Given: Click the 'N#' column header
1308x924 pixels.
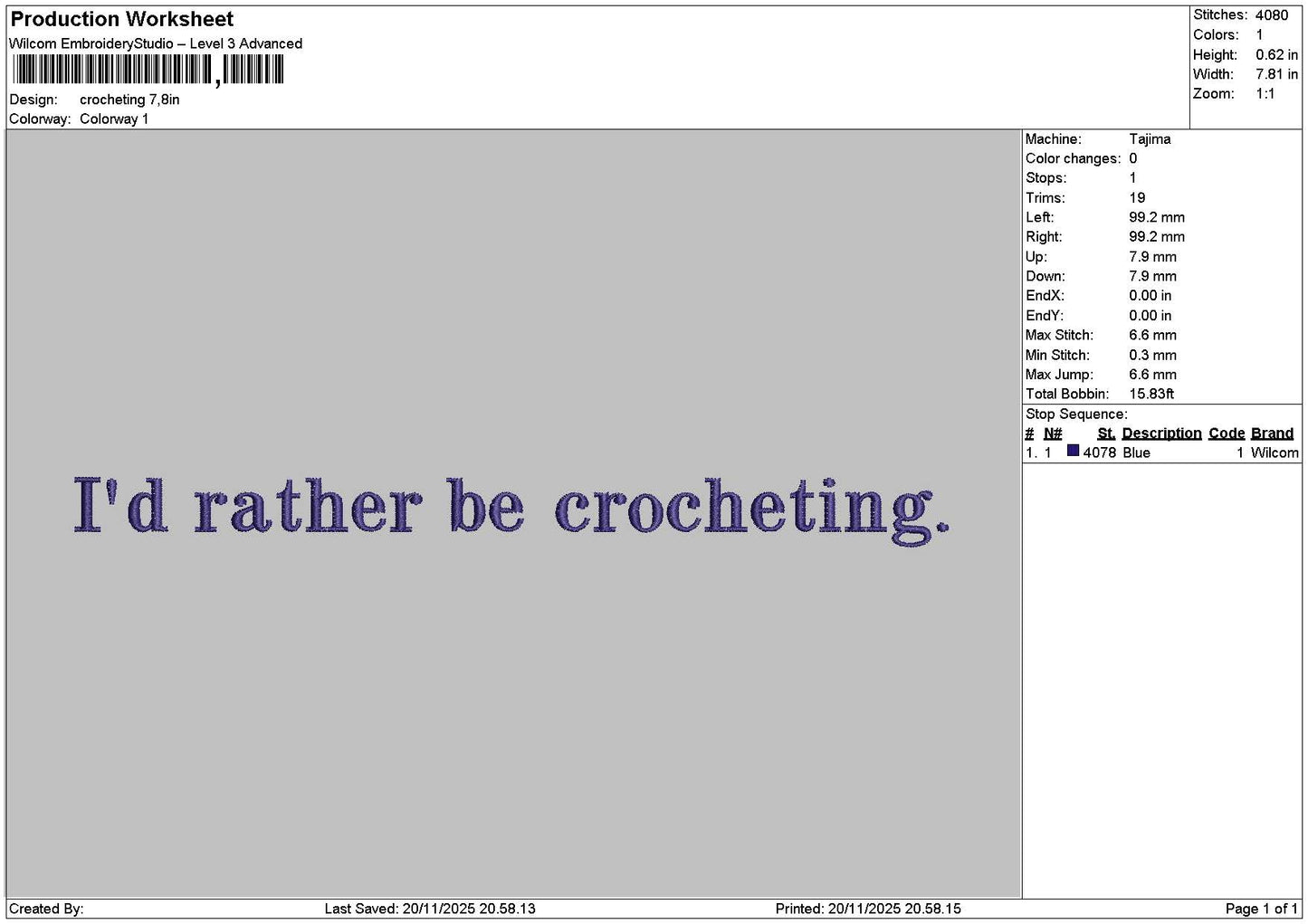Looking at the screenshot, I should (x=1053, y=433).
